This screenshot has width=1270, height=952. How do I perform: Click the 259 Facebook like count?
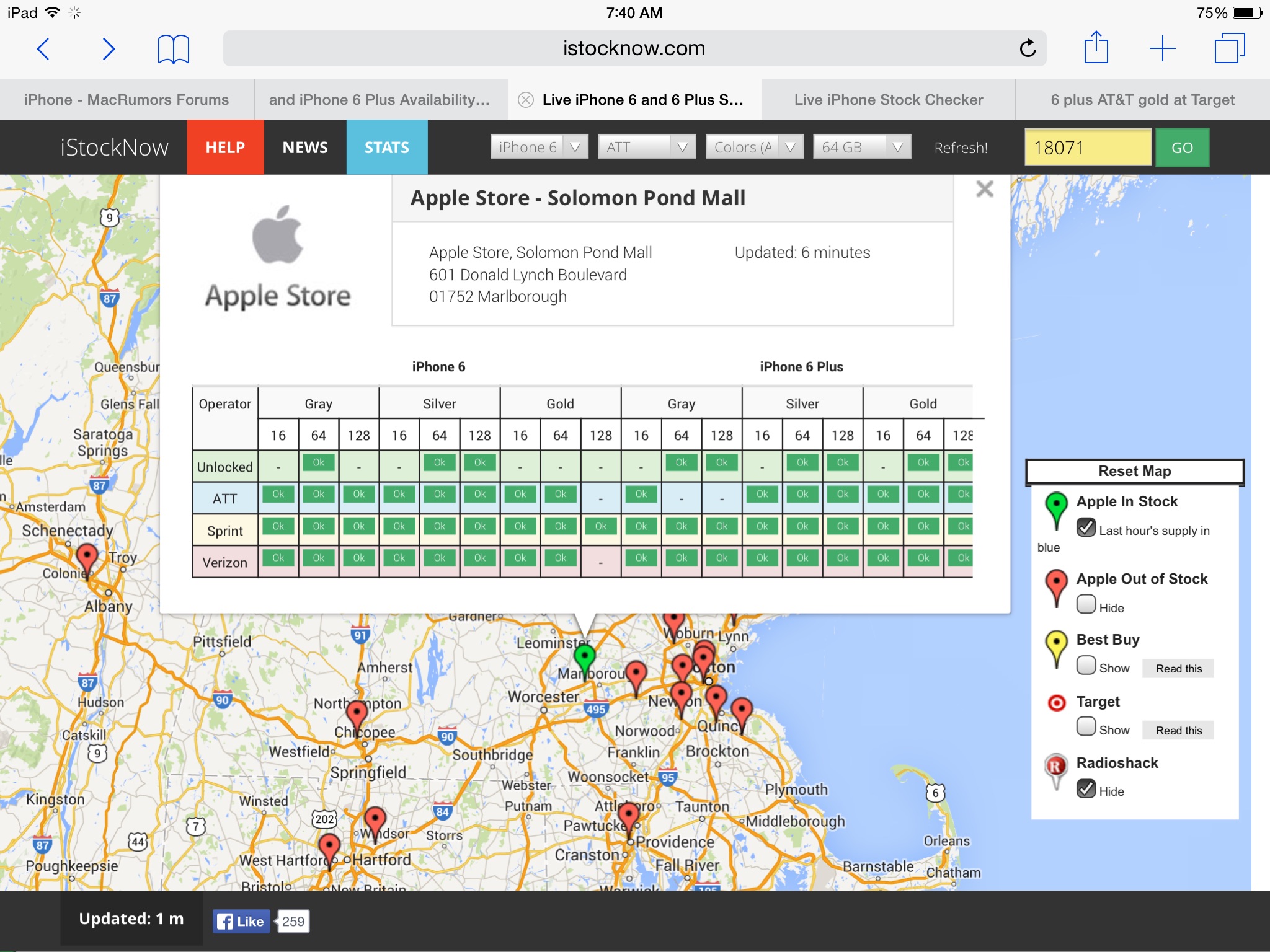click(x=293, y=921)
